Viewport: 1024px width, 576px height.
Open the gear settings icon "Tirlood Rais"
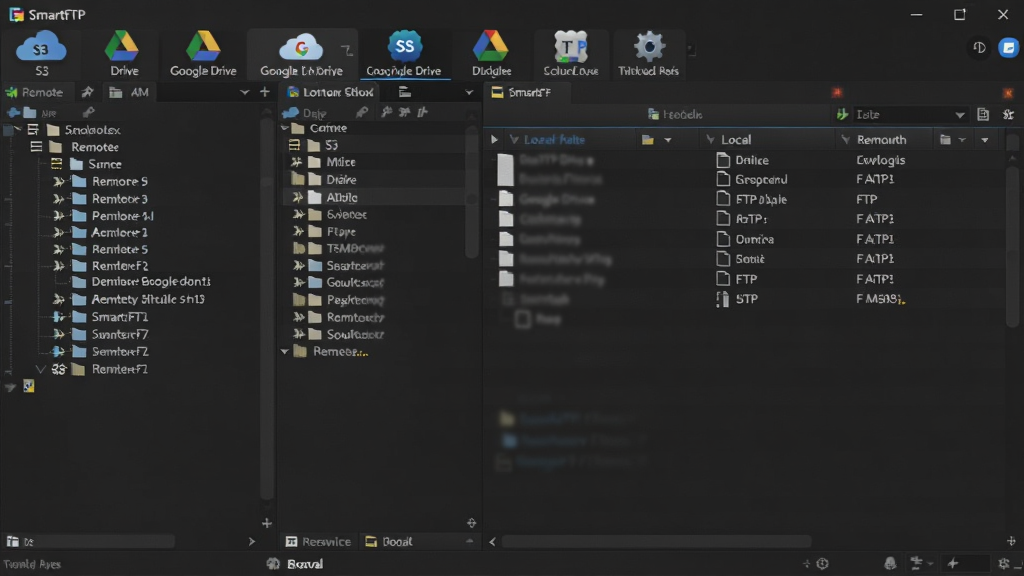coord(648,47)
